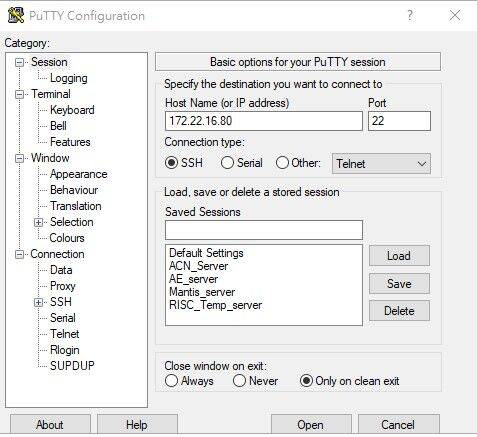
Task: Expand the SSH tree node
Action: pos(39,302)
